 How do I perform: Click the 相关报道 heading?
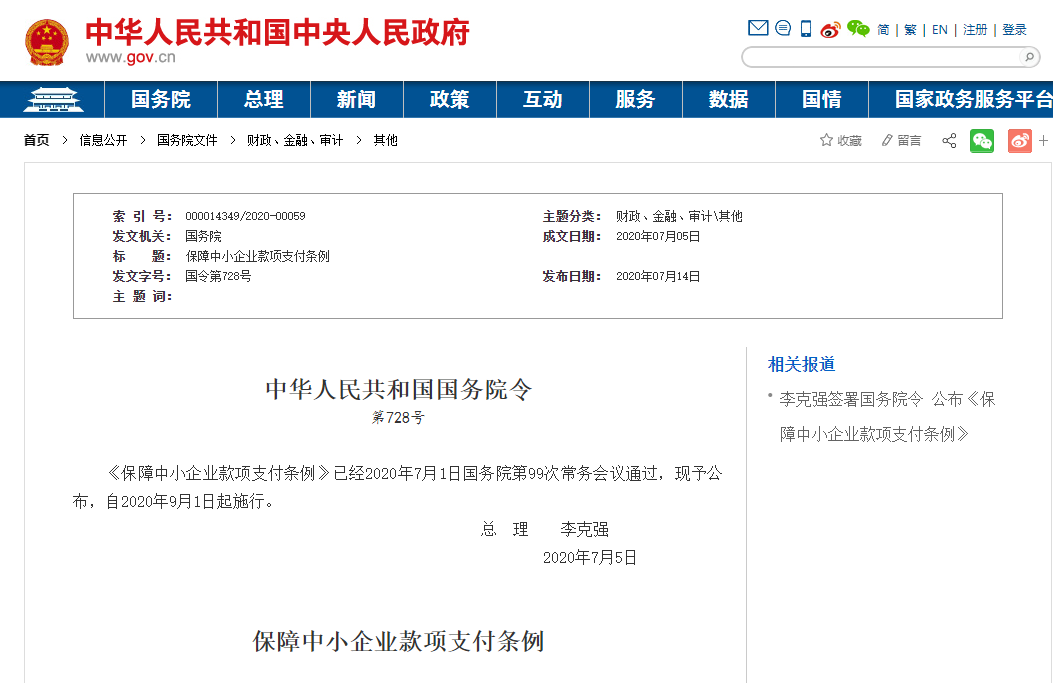coord(801,364)
